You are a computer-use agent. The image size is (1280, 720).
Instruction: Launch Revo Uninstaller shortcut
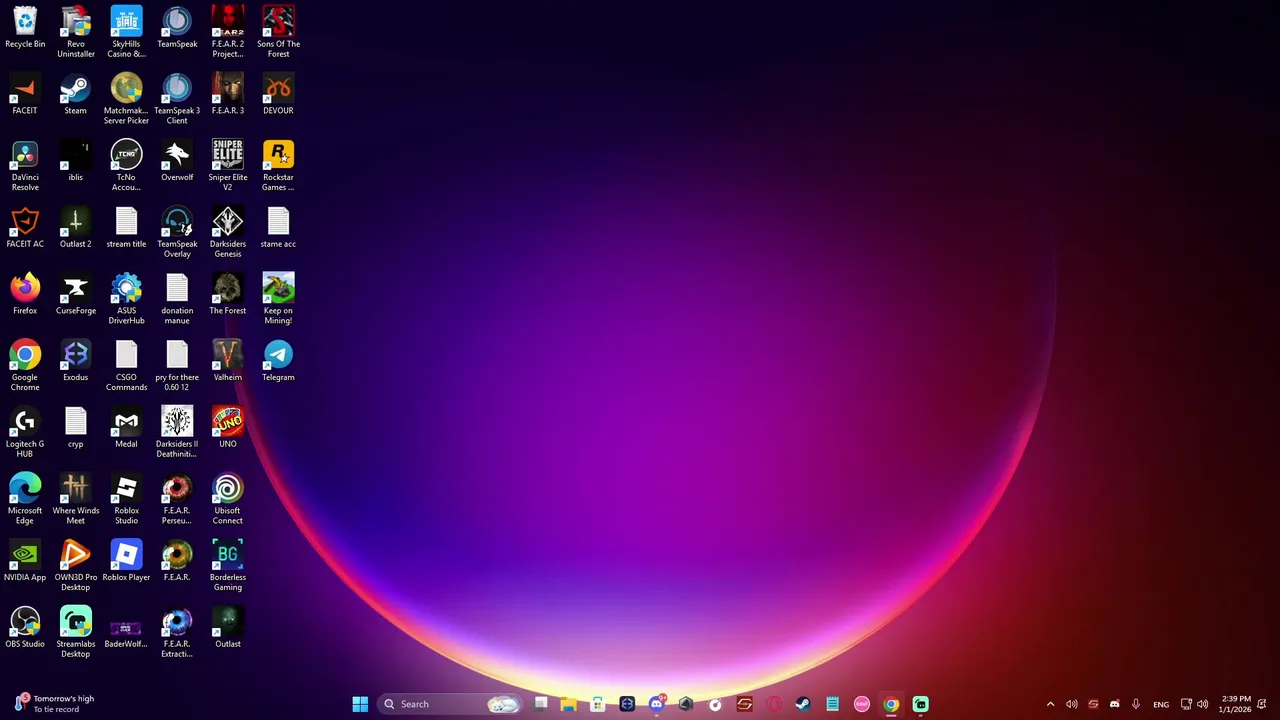click(x=76, y=32)
